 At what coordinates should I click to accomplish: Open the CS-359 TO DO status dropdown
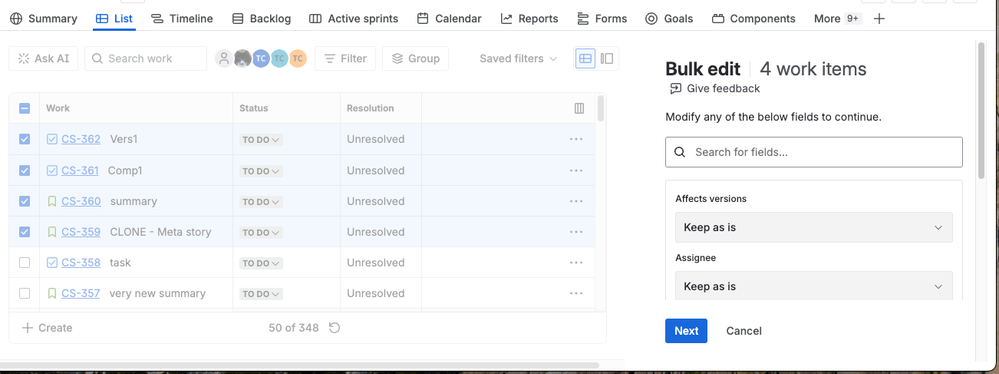(x=261, y=233)
